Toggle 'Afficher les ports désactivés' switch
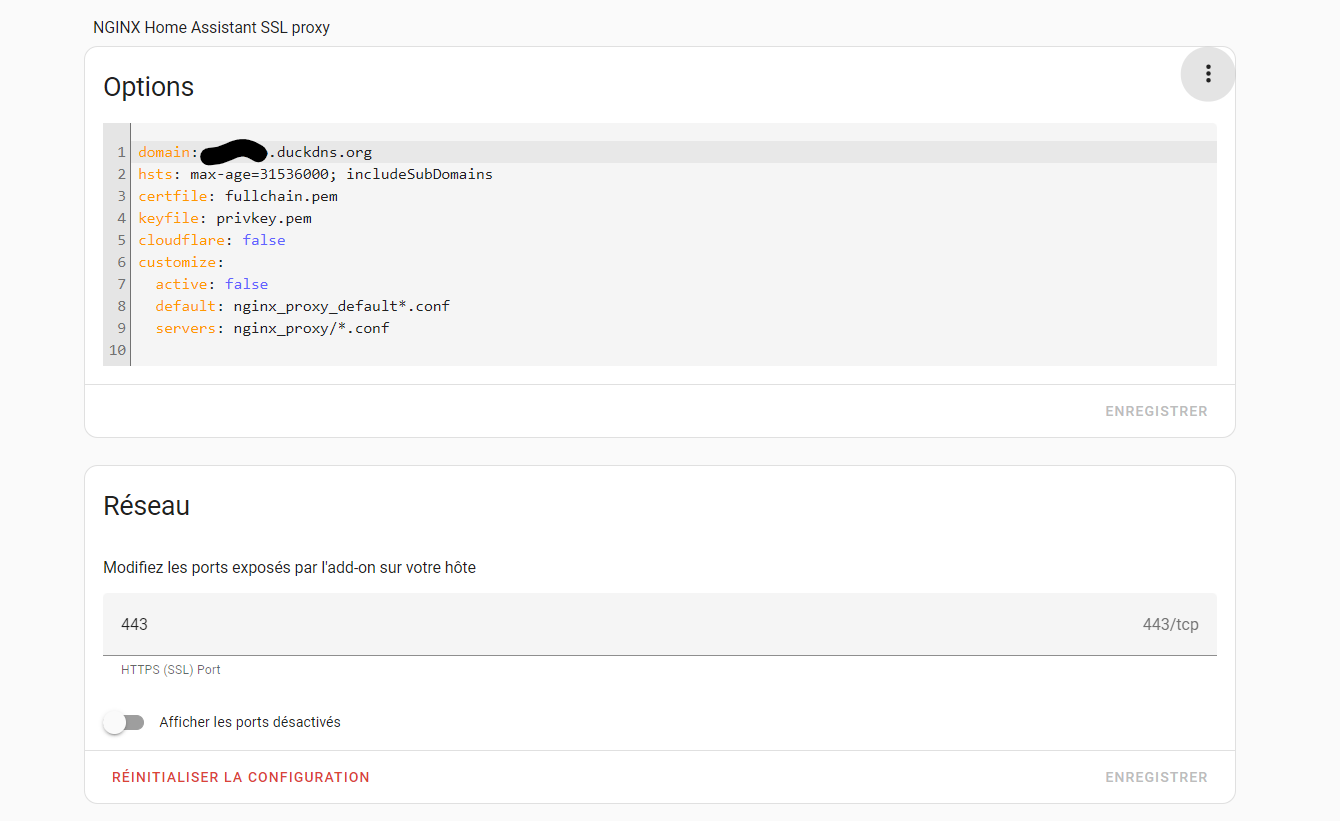 (x=124, y=722)
